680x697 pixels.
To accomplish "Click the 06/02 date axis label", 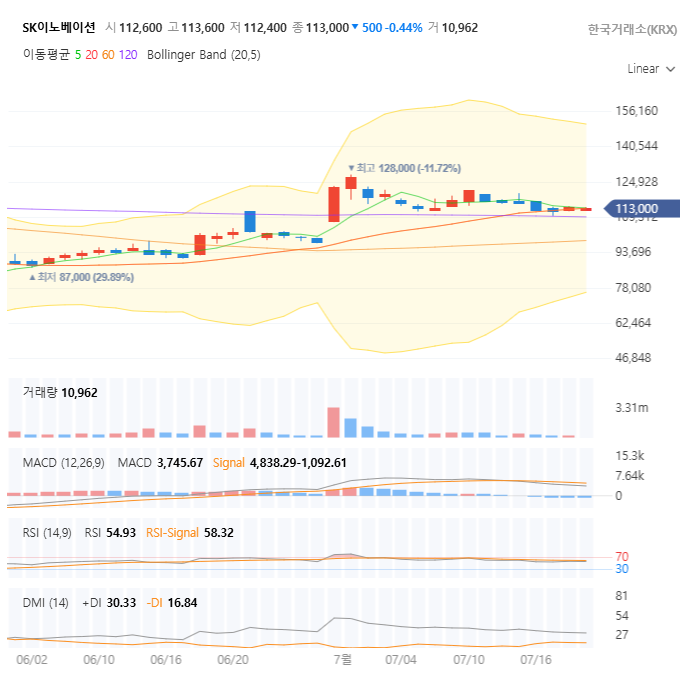I will (32, 660).
